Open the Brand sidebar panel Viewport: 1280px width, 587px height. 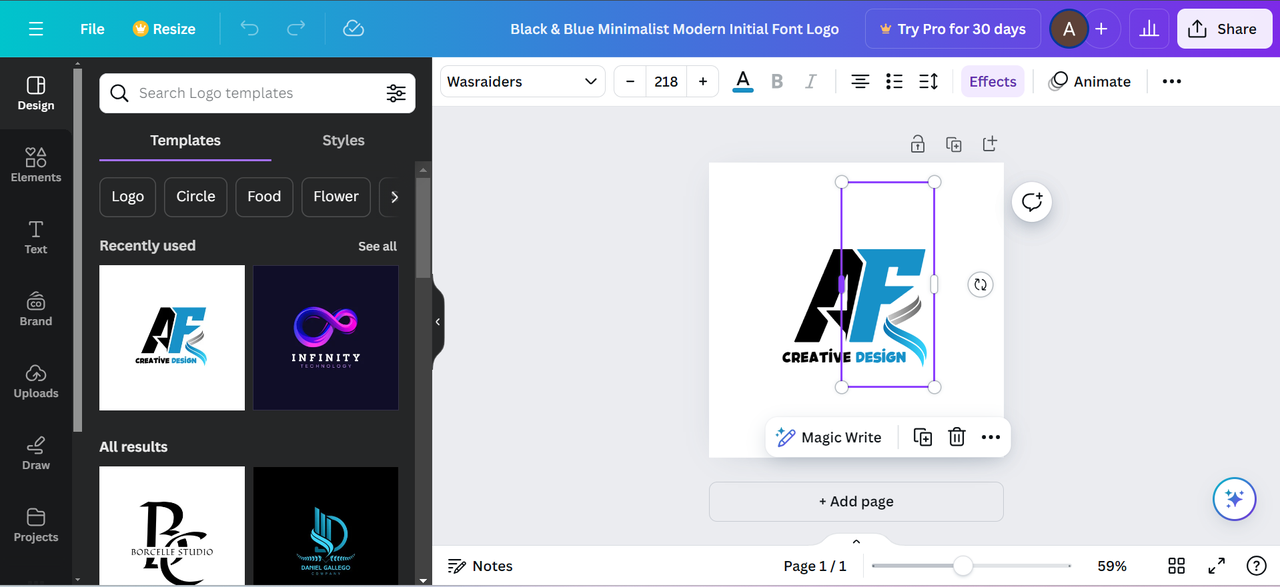[x=36, y=309]
